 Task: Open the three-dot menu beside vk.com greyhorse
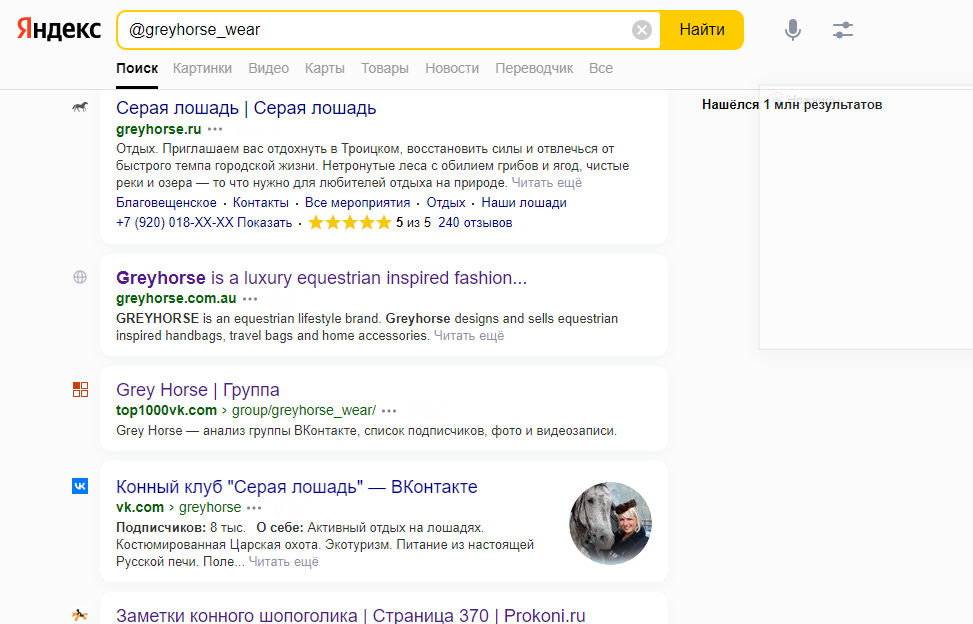pos(254,507)
